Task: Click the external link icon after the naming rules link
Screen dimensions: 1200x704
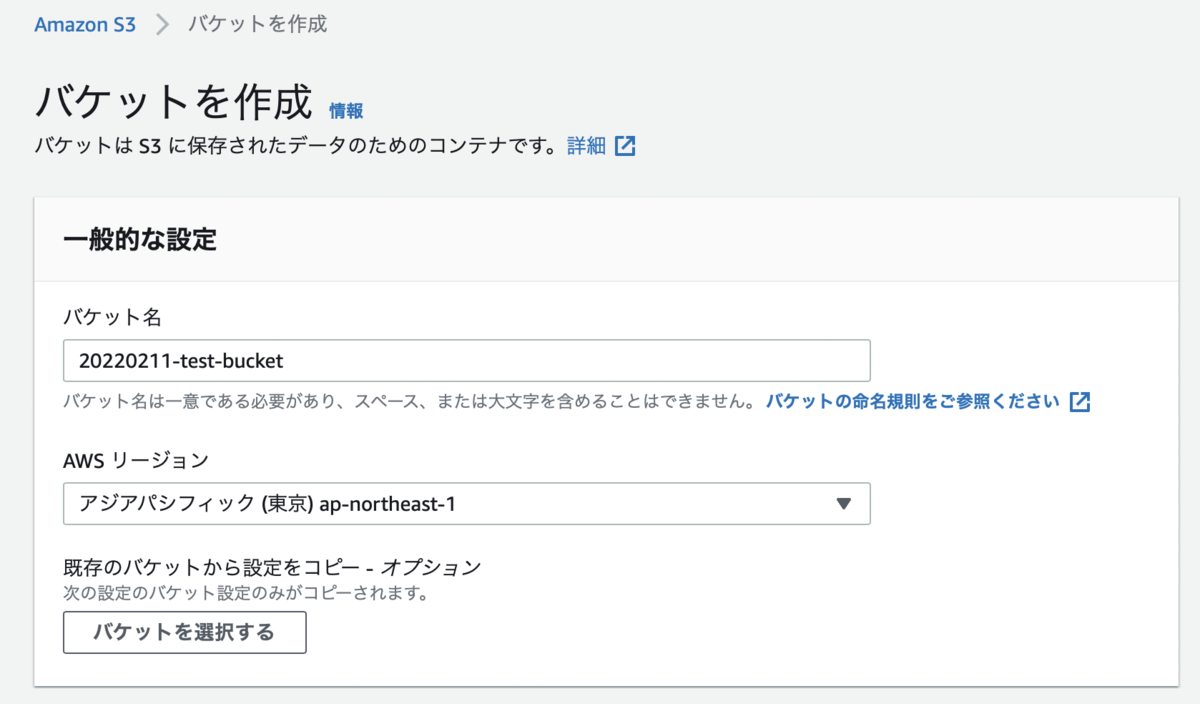Action: tap(1079, 402)
